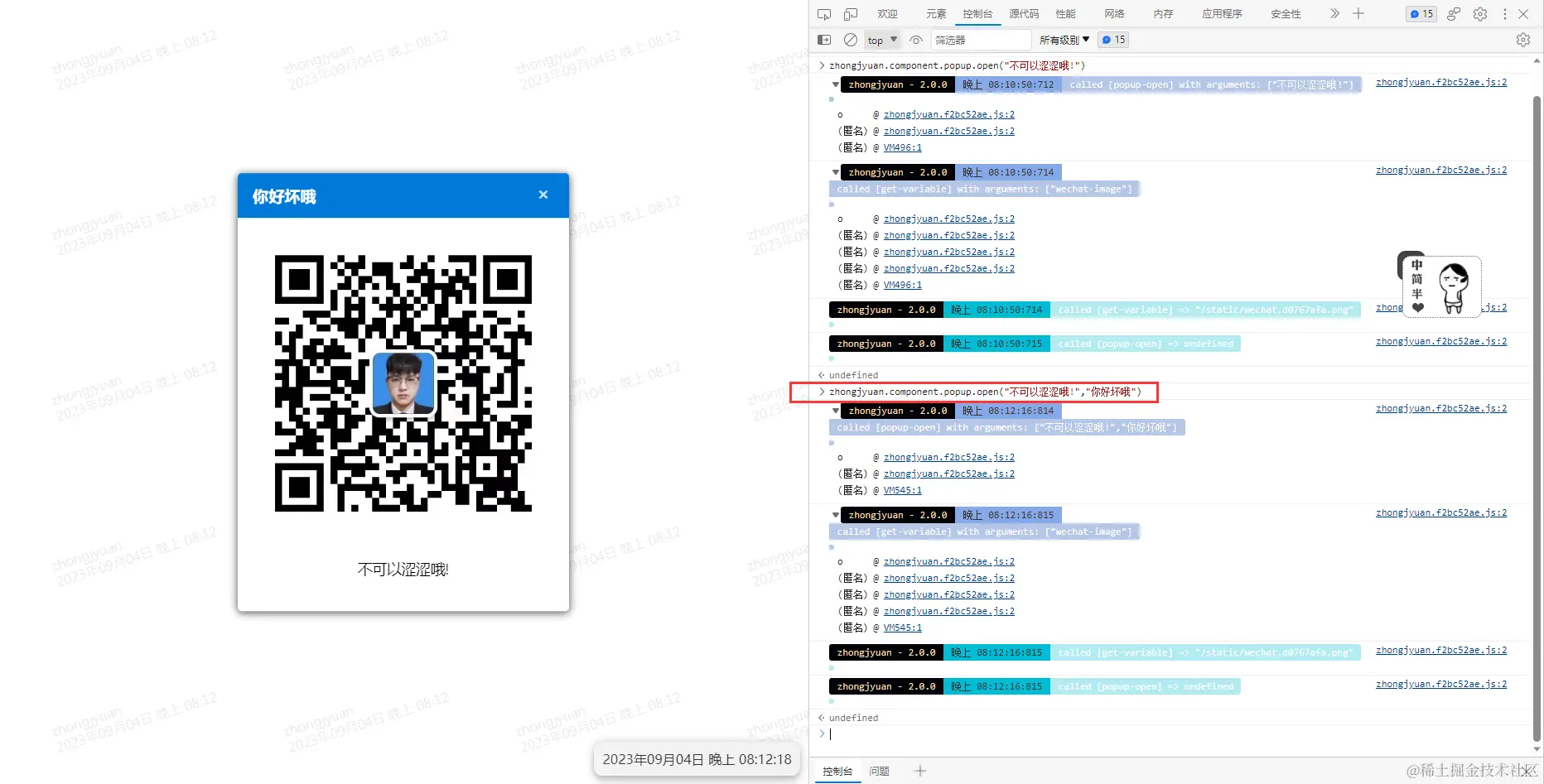Screen dimensions: 1544x784
Task: Click the first popup.open("不可以涩涩哦!") command line
Action: (x=957, y=65)
